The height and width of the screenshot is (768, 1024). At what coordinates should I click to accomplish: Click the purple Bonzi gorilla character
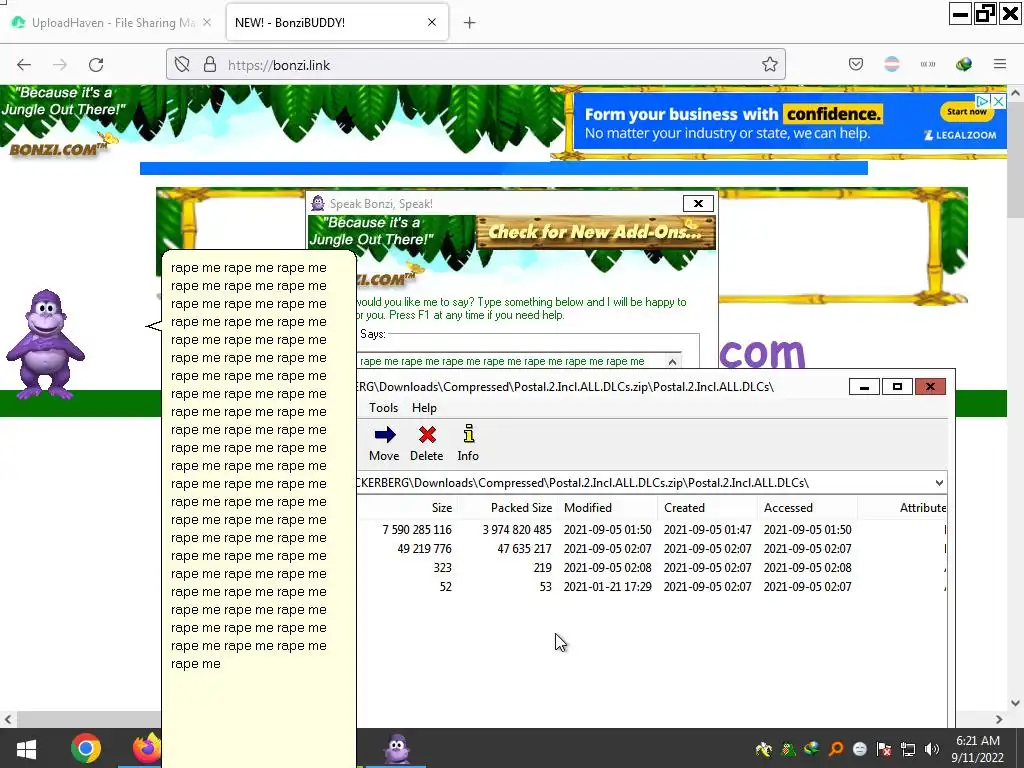click(x=44, y=344)
